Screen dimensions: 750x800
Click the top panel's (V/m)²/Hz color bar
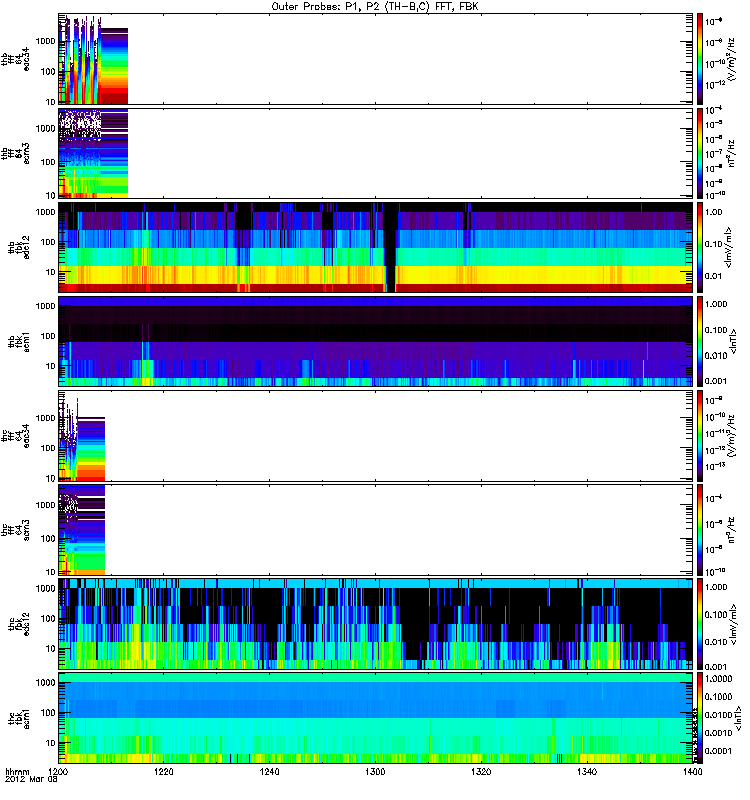[x=700, y=60]
